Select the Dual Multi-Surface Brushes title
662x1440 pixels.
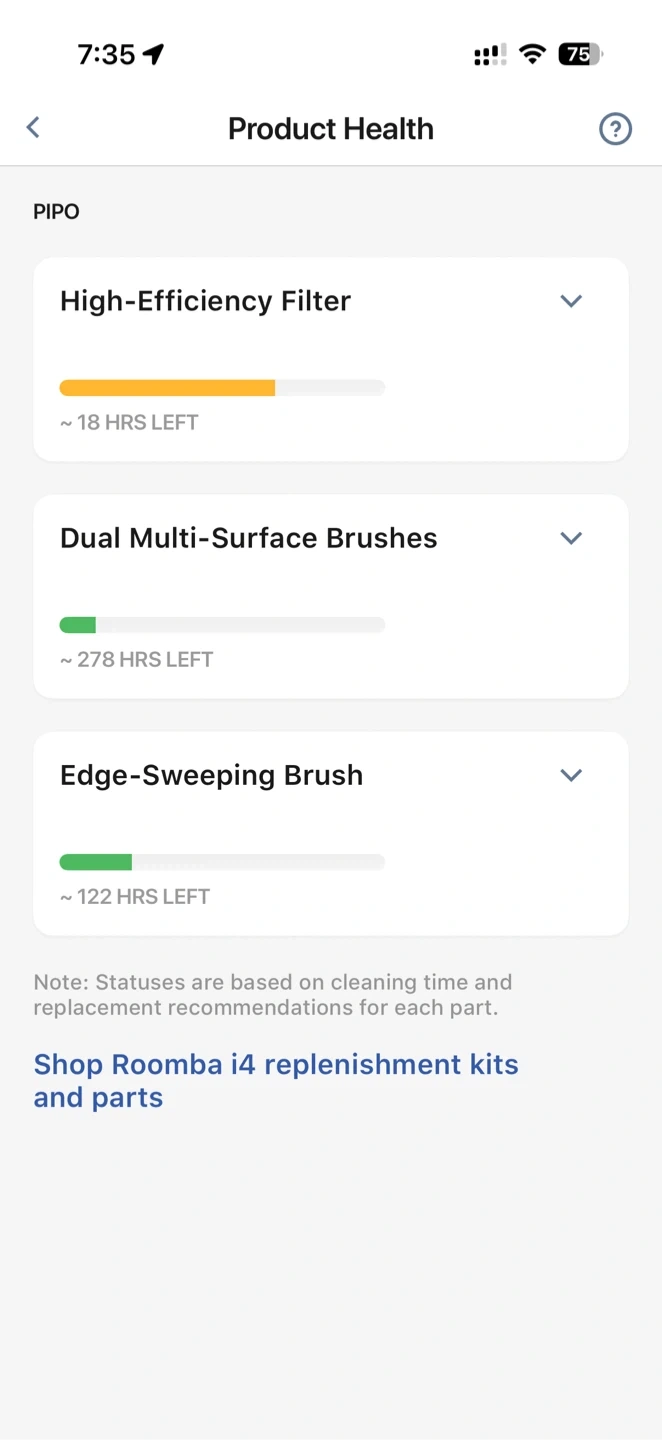tap(249, 538)
